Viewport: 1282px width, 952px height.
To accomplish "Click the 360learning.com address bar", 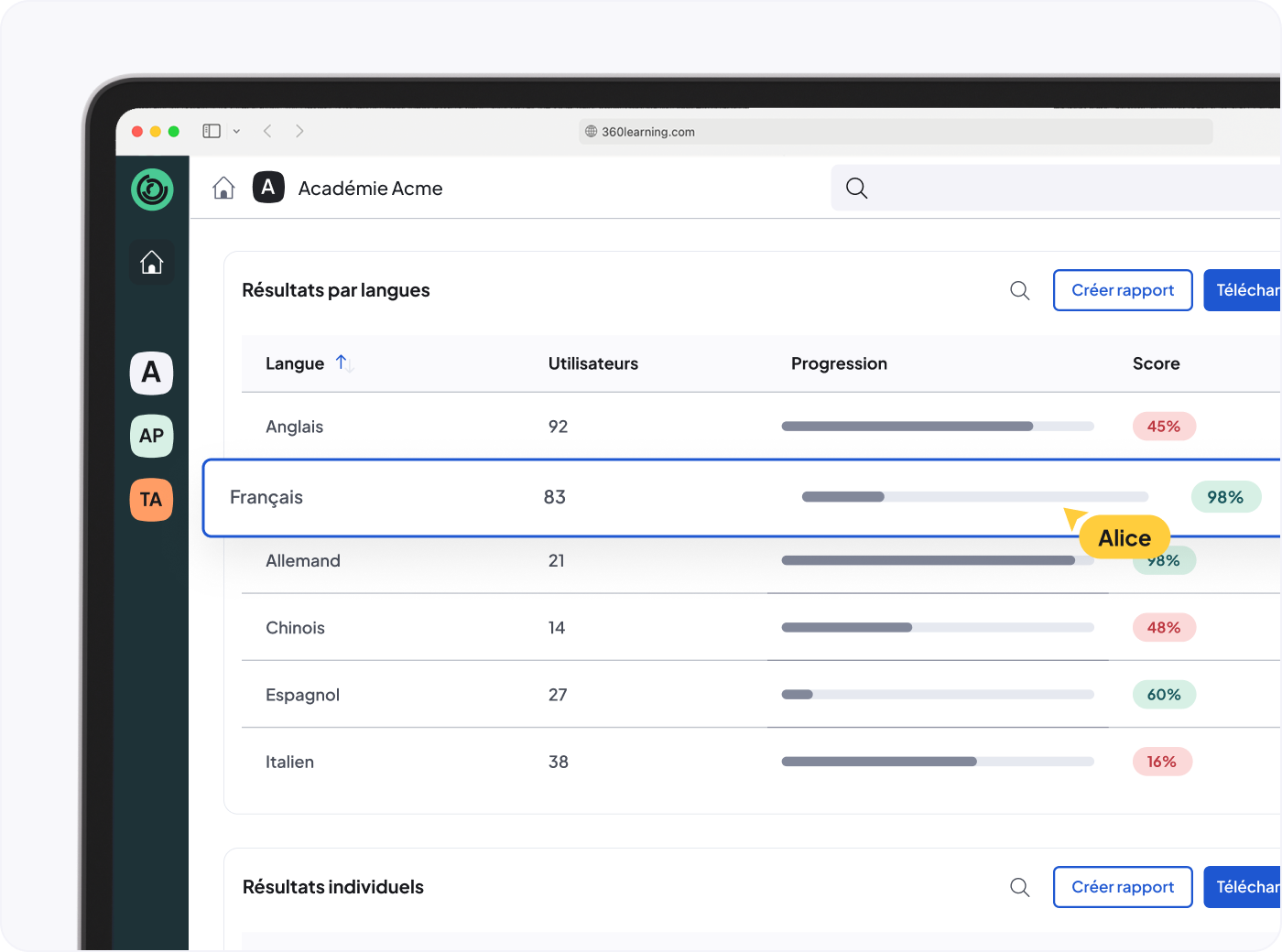I will point(896,132).
